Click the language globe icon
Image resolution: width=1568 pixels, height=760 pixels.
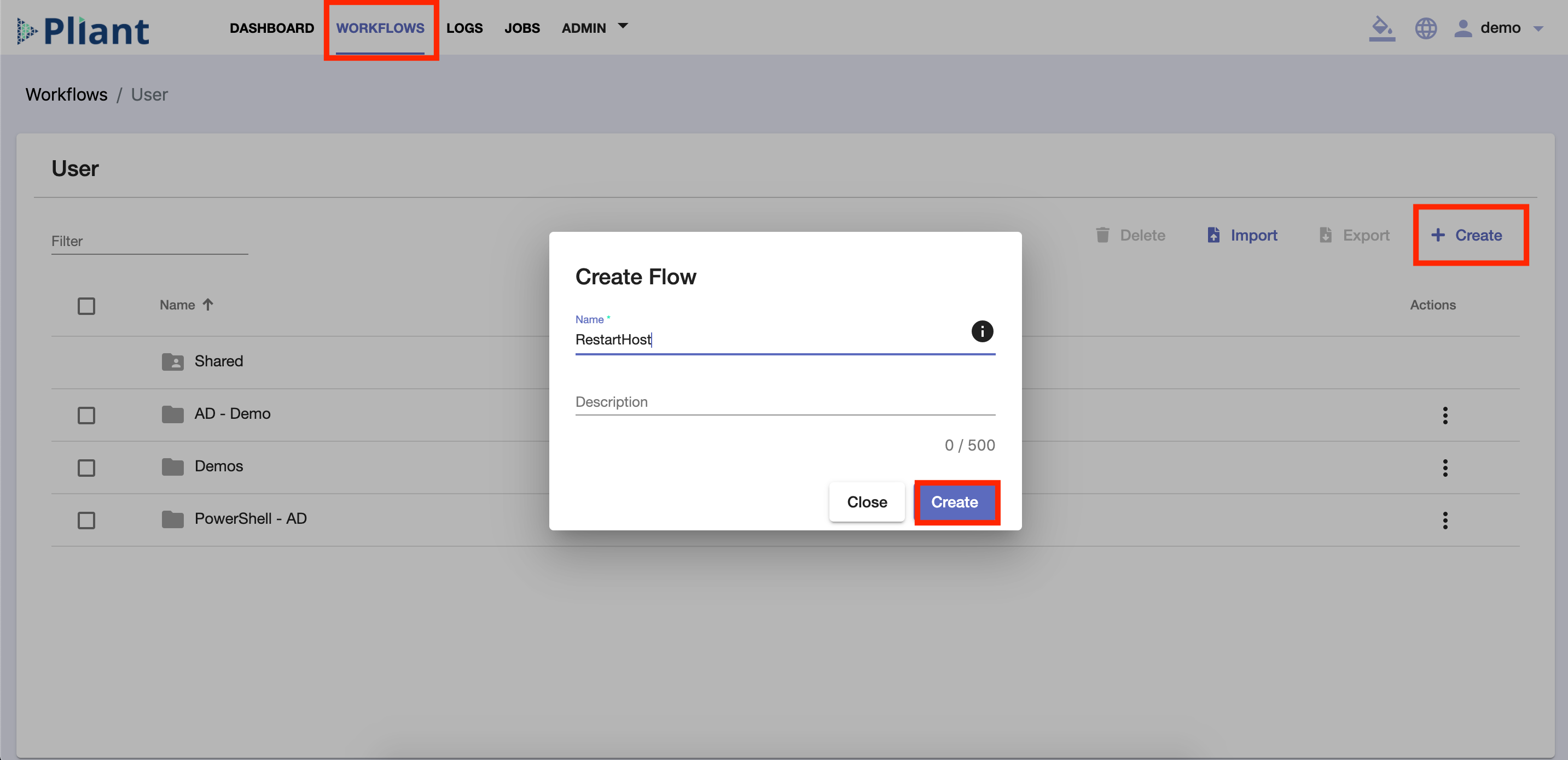click(x=1426, y=28)
